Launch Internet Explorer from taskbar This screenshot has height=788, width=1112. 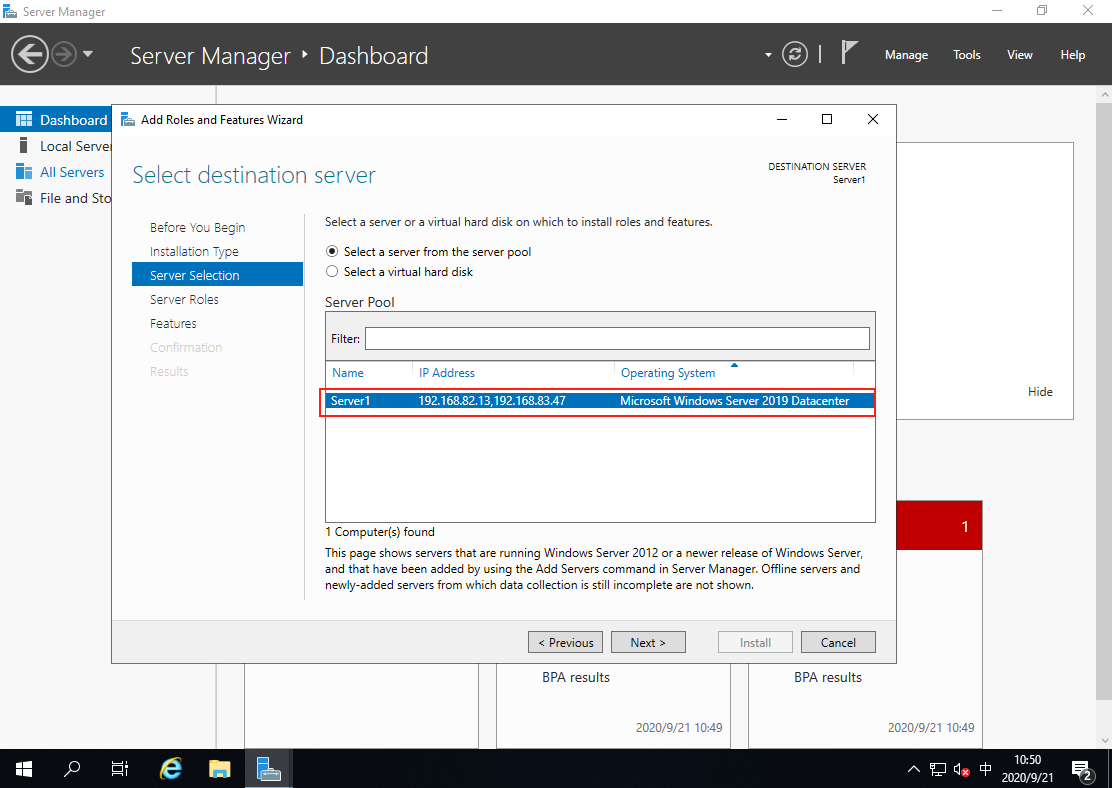[x=170, y=768]
